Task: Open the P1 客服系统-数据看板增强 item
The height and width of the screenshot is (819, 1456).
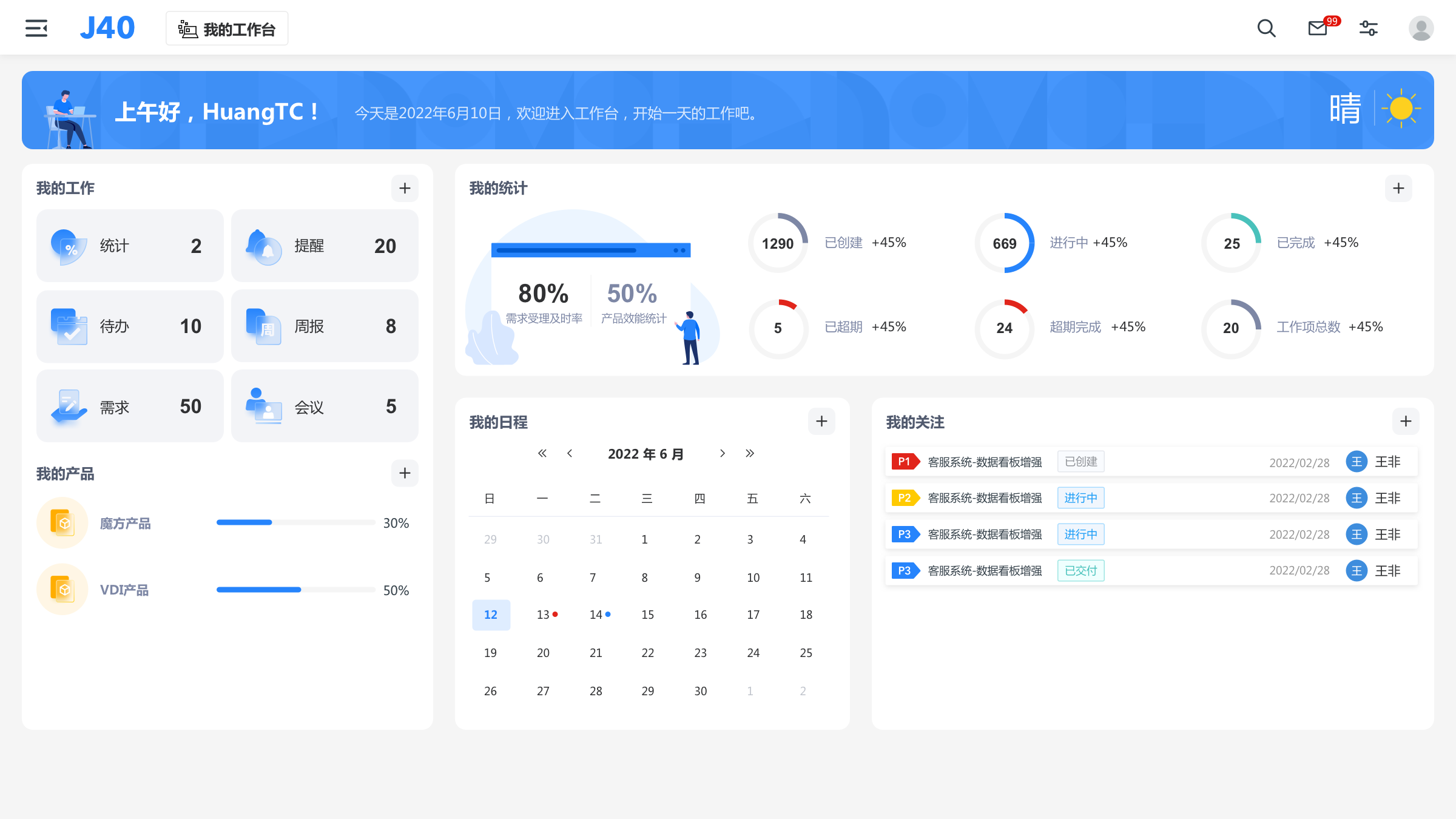Action: pyautogui.click(x=984, y=462)
